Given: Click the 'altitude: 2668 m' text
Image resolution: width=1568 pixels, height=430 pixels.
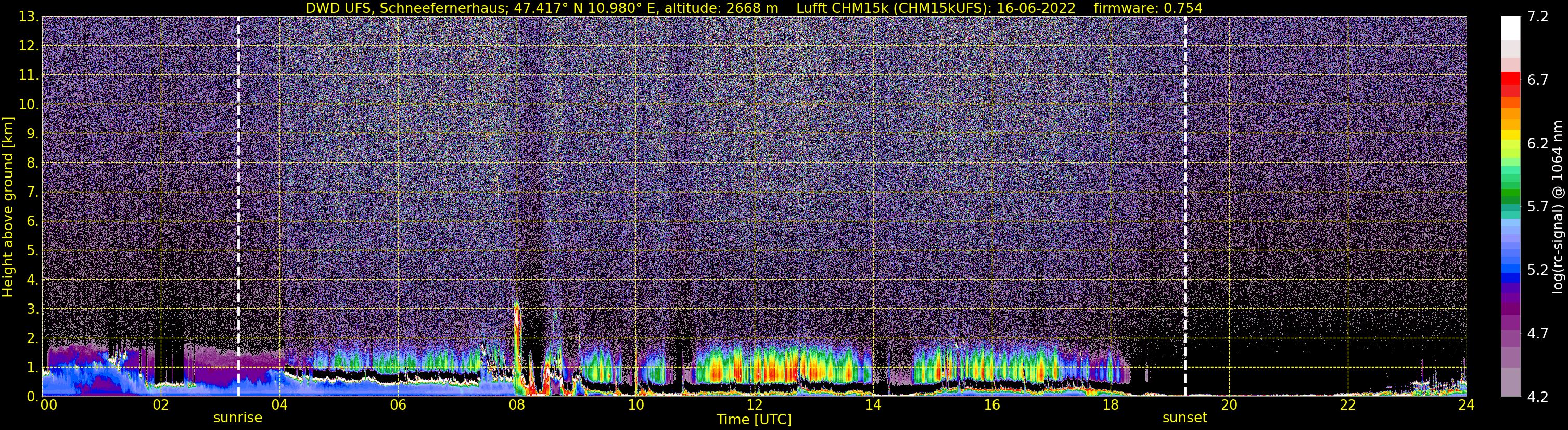Looking at the screenshot, I should tap(721, 8).
